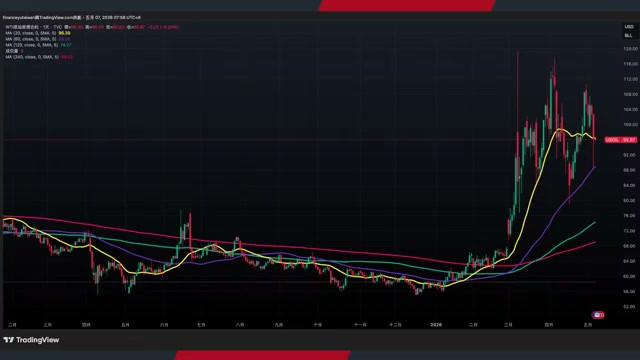Select the USOIL red price tag

coord(621,140)
